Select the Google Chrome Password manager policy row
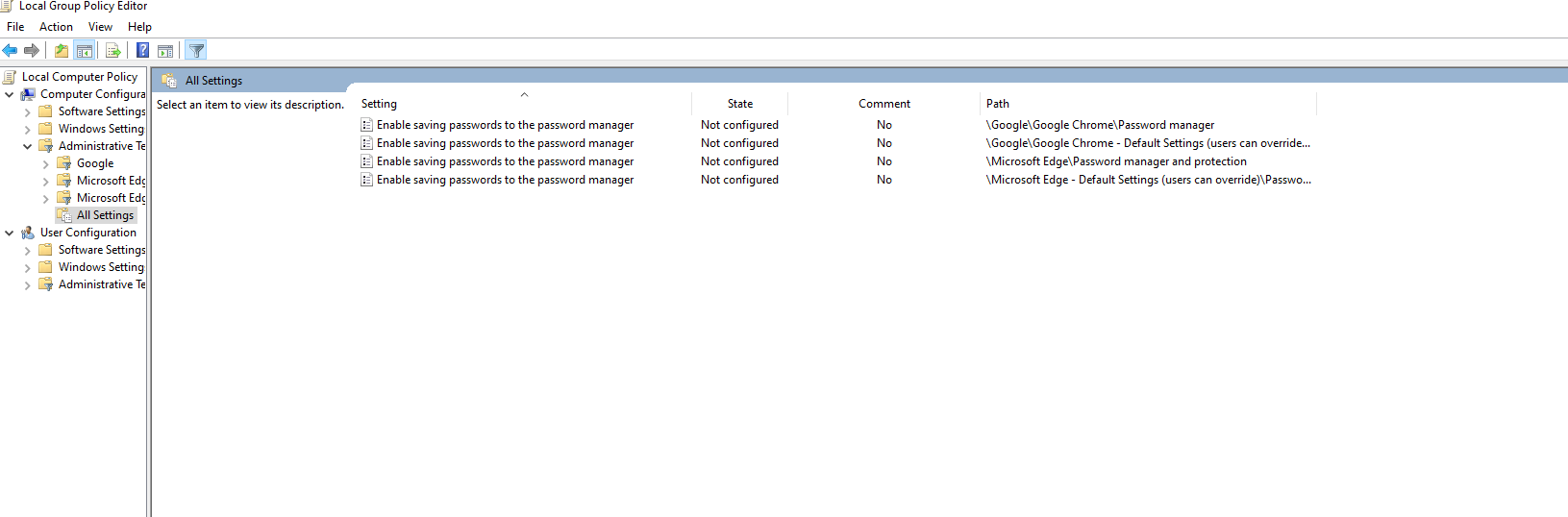 point(836,125)
